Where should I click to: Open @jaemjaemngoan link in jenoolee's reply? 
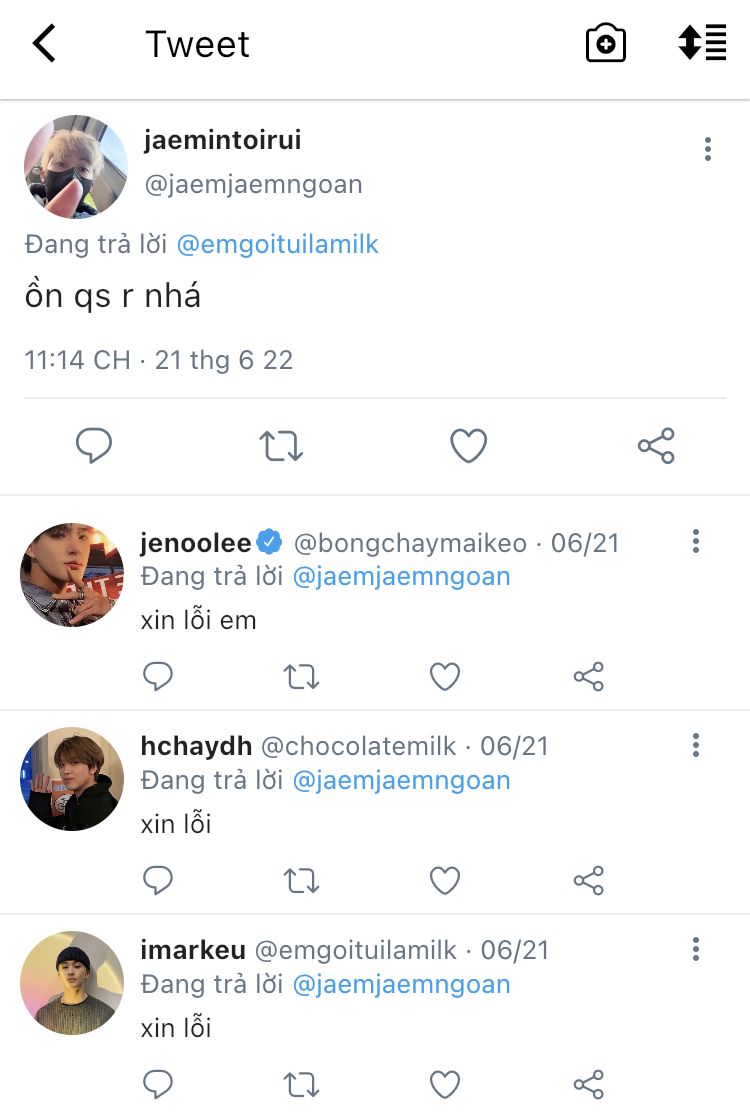coord(401,577)
